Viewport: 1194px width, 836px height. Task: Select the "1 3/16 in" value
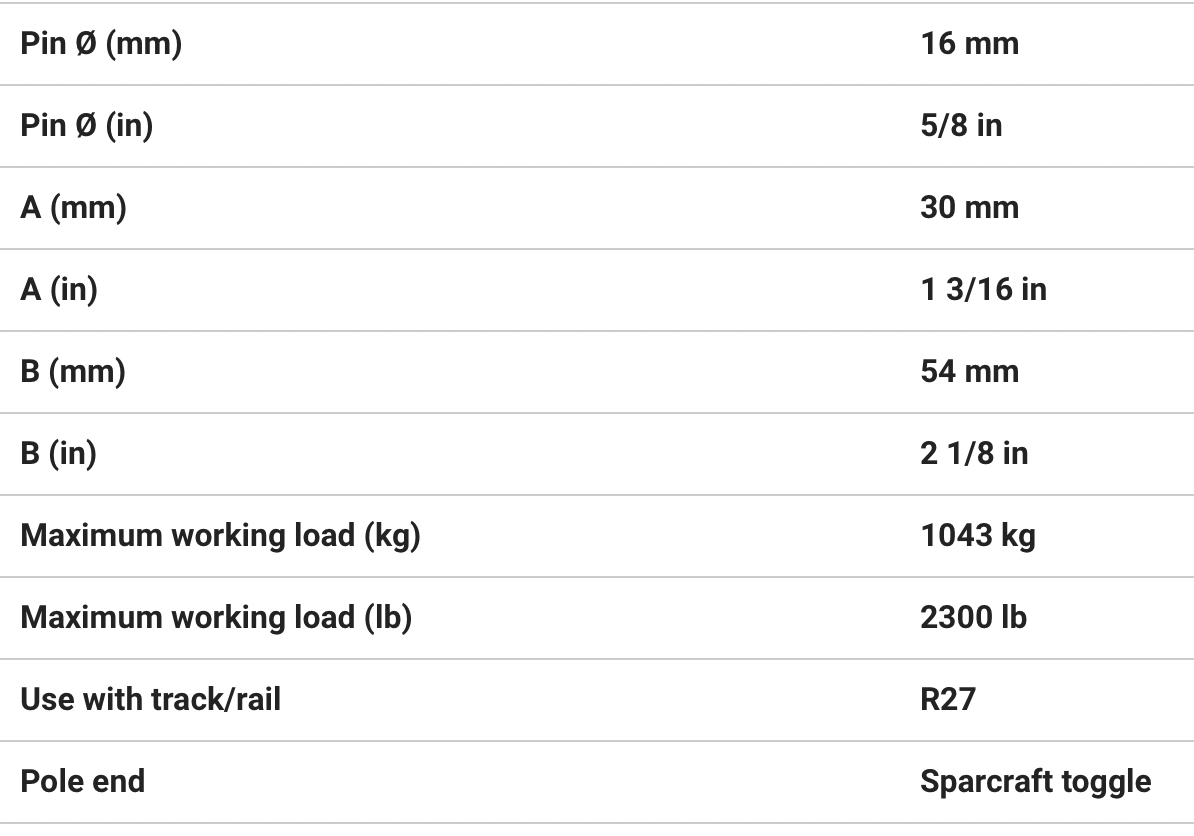pos(983,290)
